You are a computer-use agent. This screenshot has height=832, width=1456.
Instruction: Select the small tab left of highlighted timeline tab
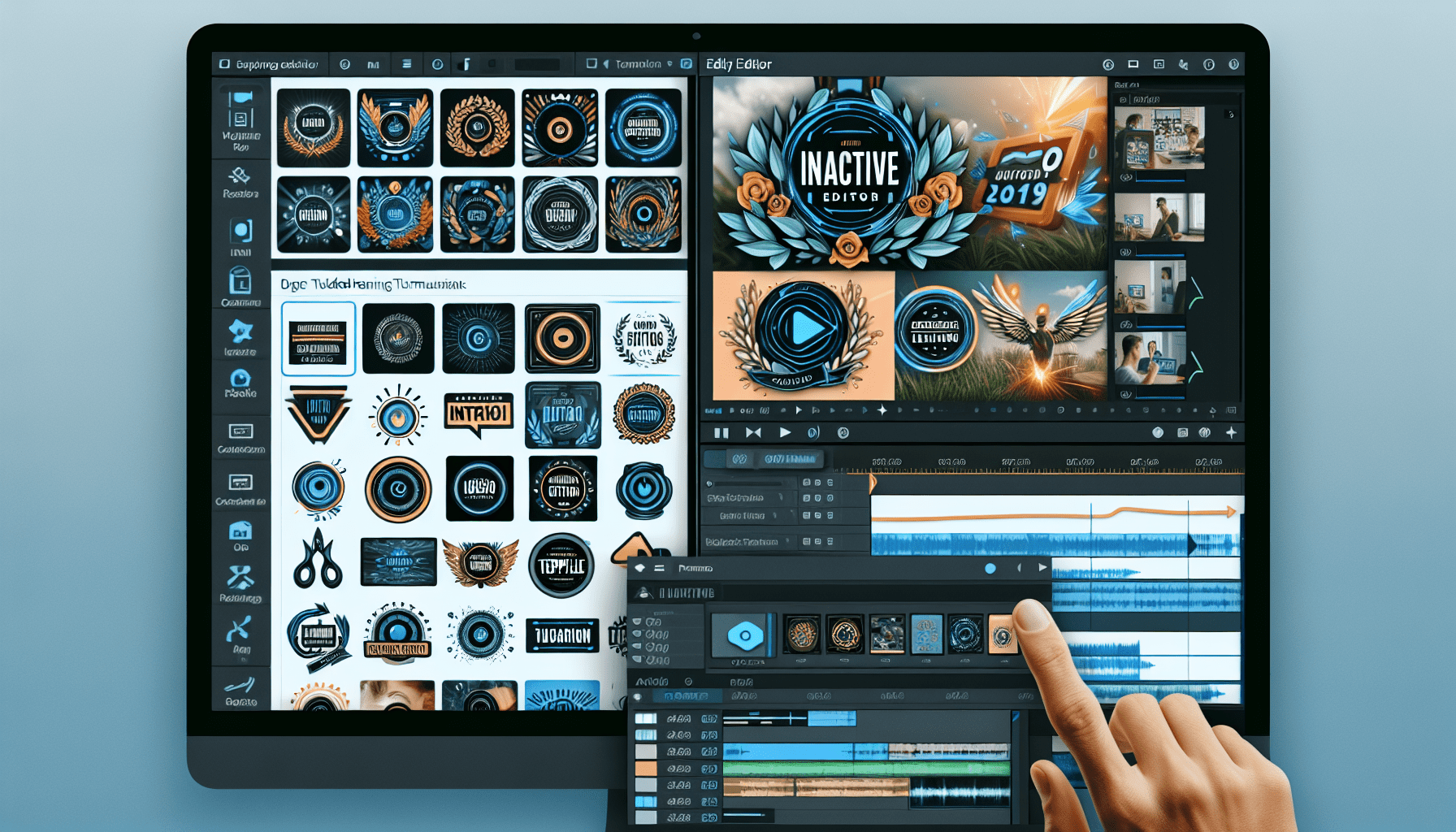[739, 459]
